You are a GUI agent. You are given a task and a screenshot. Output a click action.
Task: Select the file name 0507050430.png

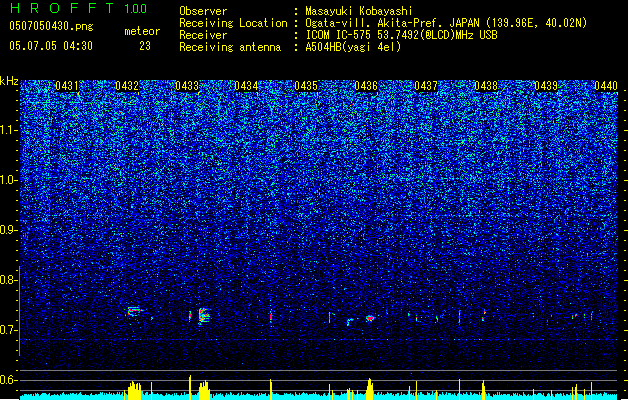51,26
